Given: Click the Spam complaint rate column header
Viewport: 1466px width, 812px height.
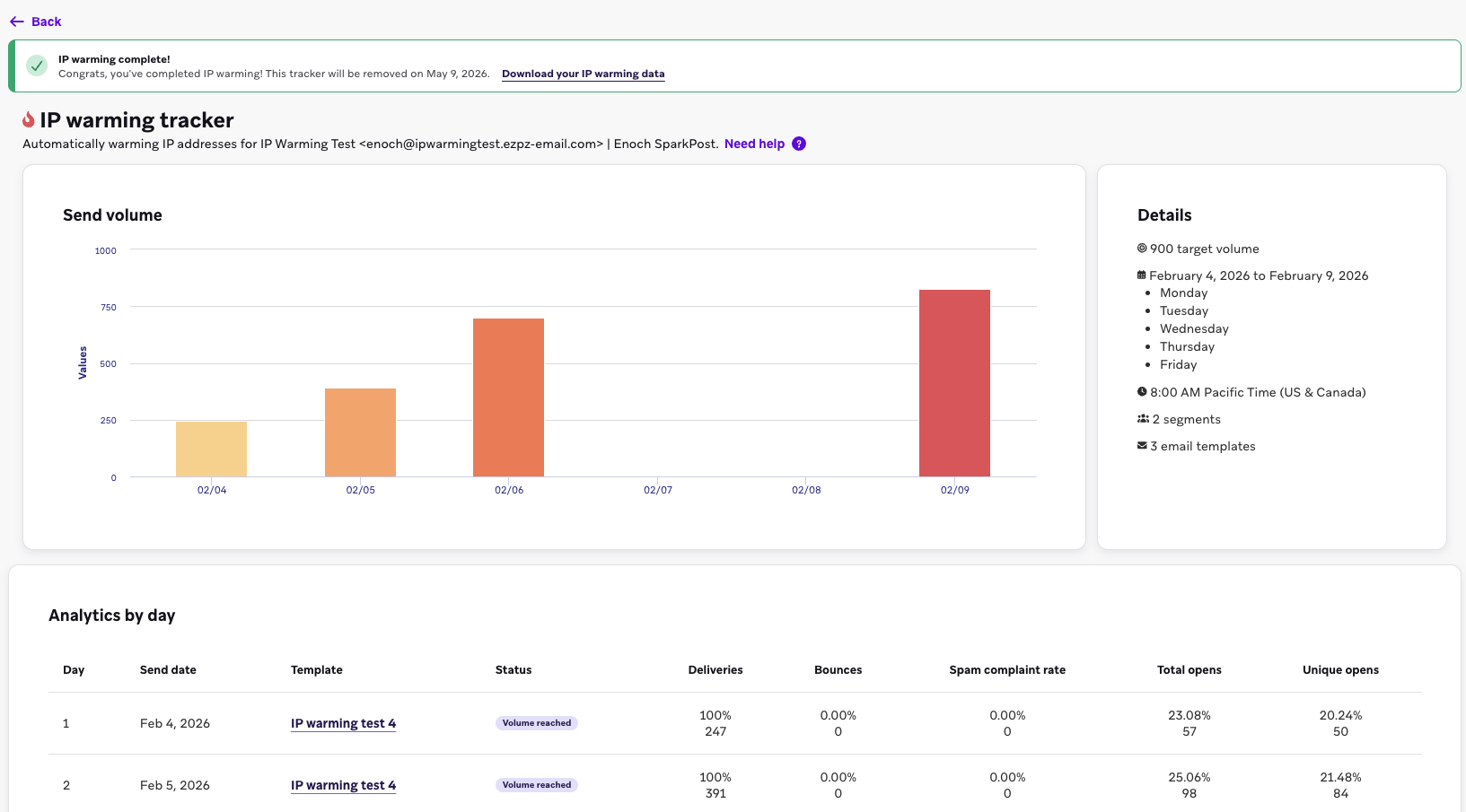Looking at the screenshot, I should tap(1007, 670).
